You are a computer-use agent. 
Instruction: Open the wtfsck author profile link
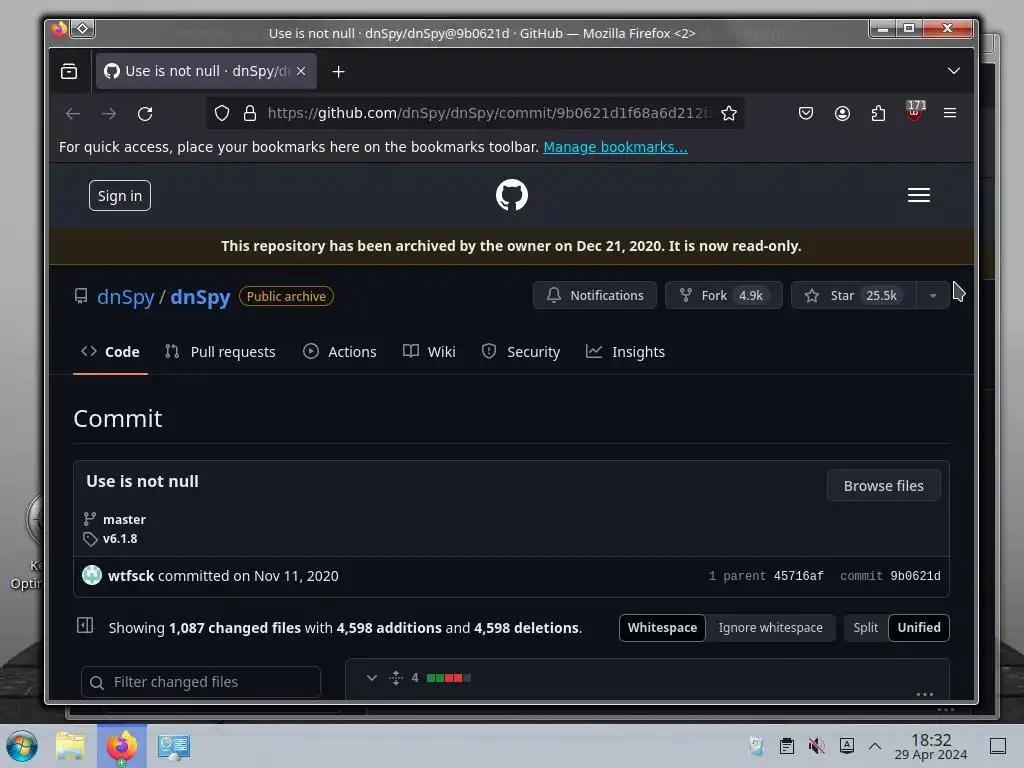pyautogui.click(x=131, y=576)
